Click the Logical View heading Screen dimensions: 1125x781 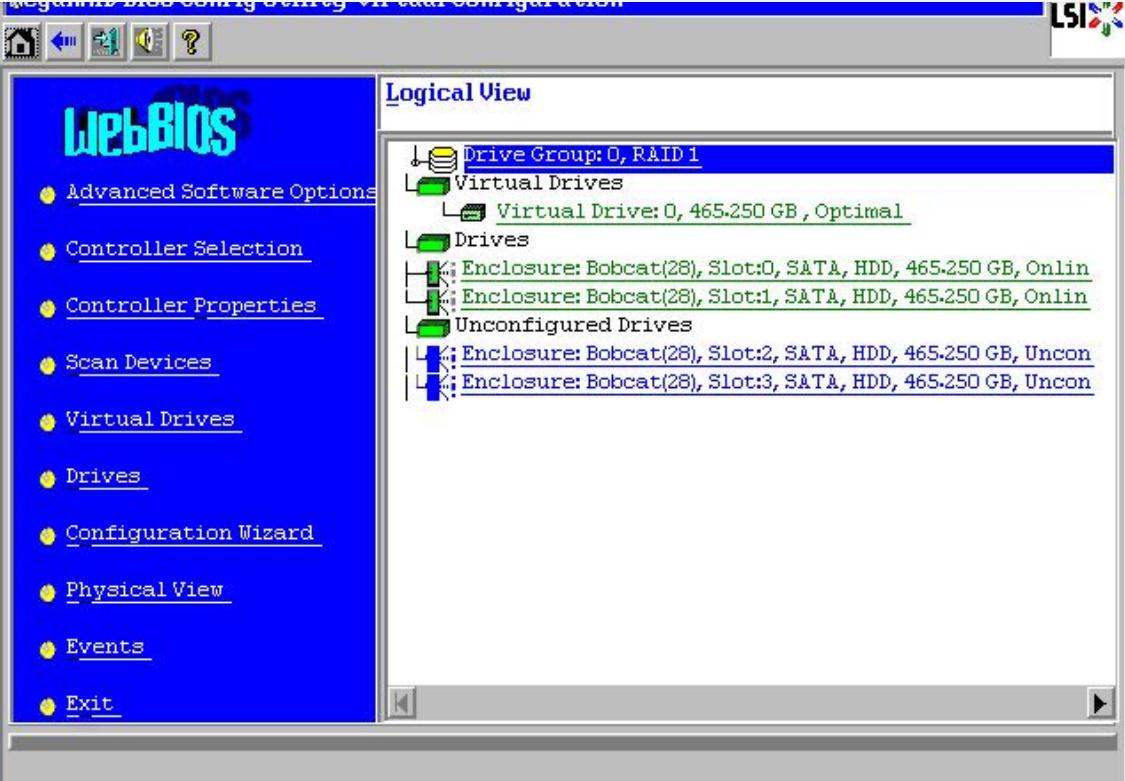pos(458,93)
